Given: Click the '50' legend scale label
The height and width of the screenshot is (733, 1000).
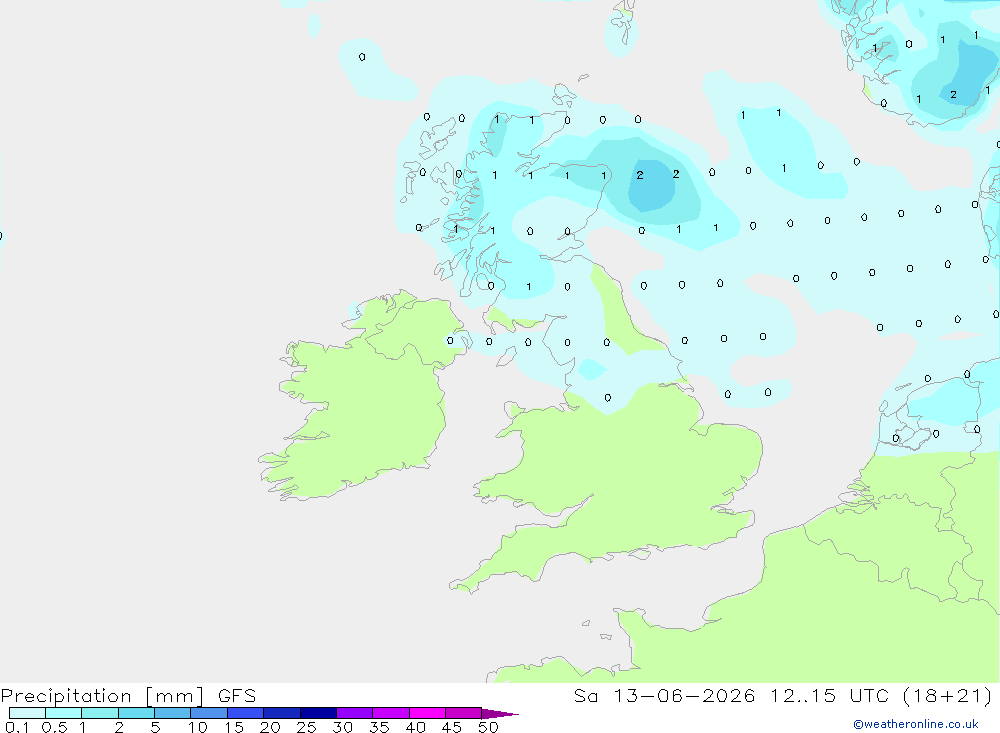Looking at the screenshot, I should pos(488,727).
